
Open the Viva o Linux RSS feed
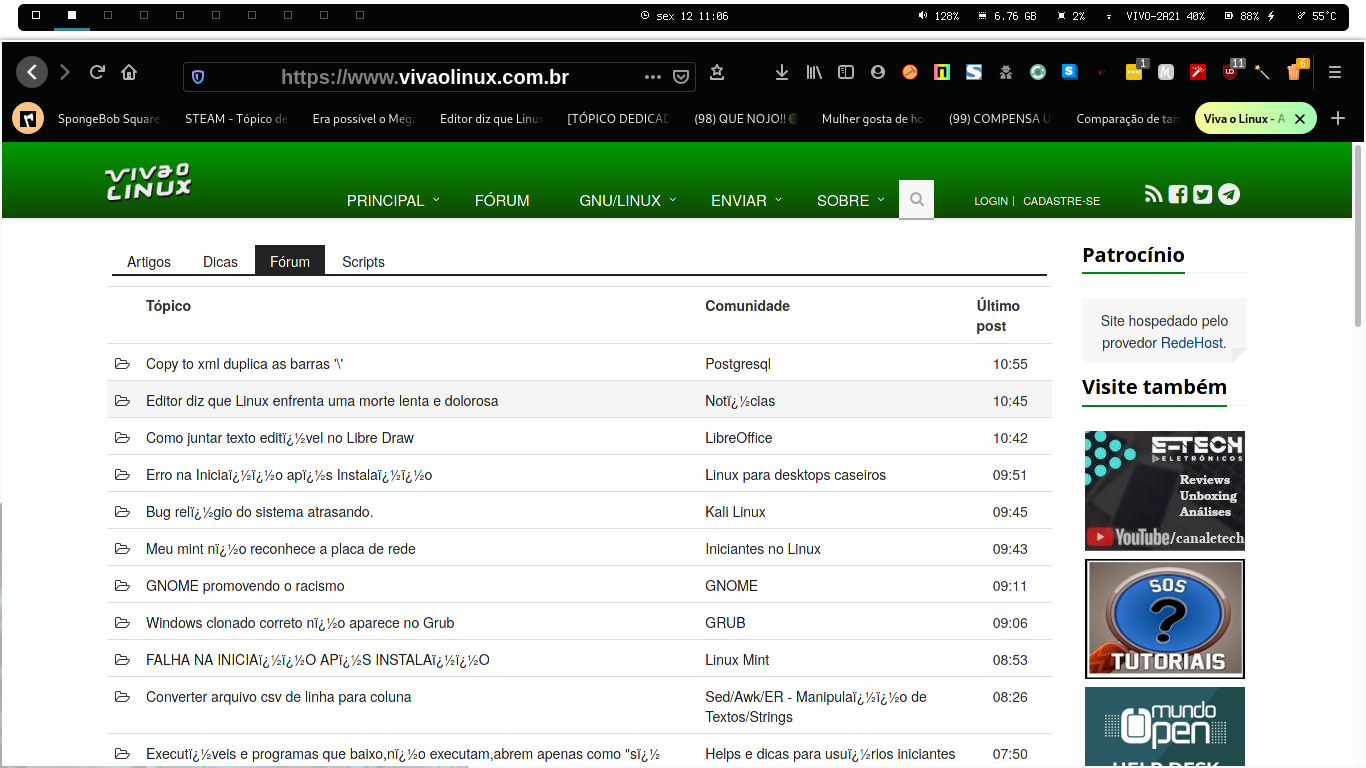click(1153, 194)
